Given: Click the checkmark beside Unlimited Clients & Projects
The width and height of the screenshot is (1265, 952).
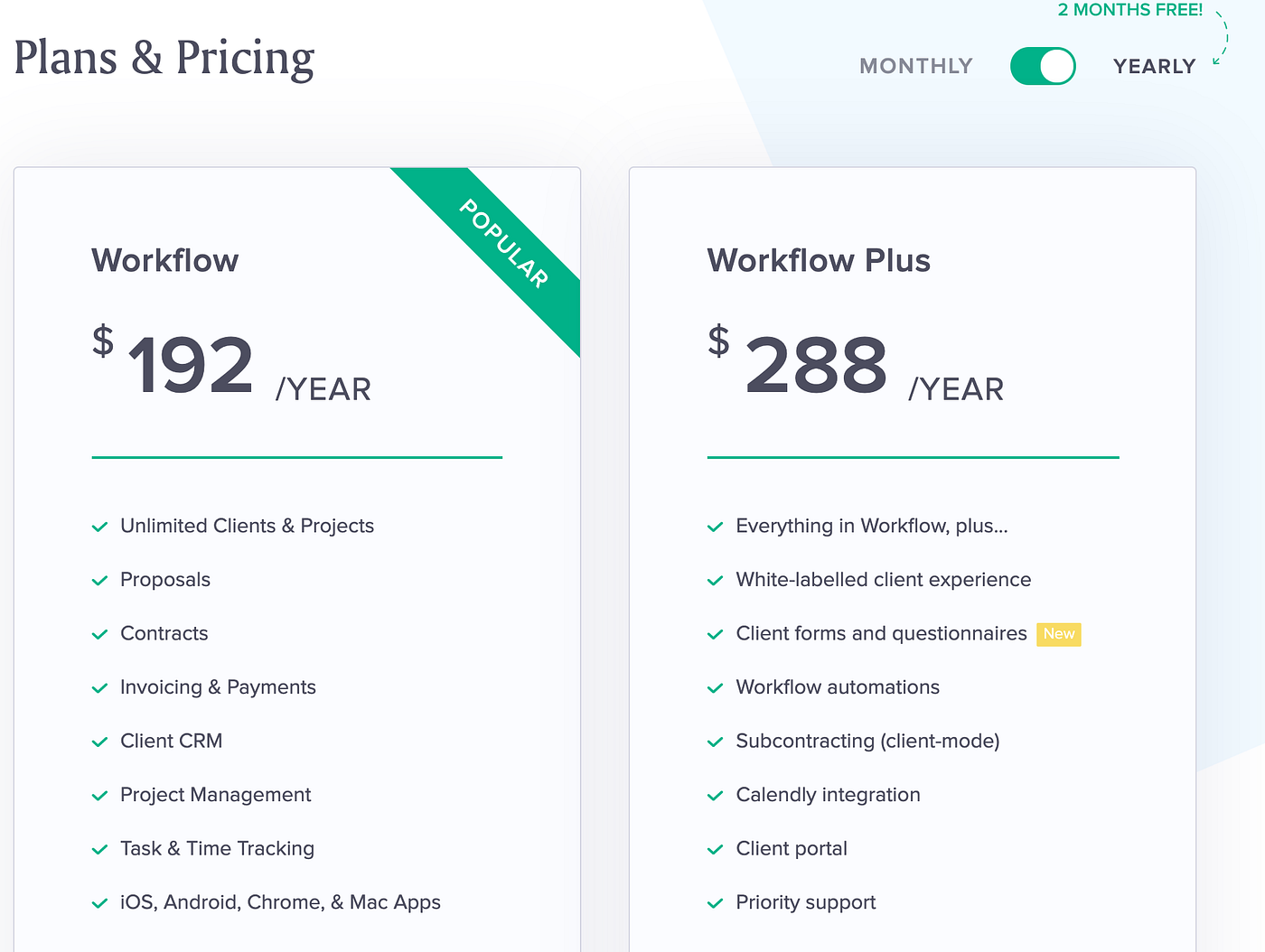Looking at the screenshot, I should (x=100, y=527).
